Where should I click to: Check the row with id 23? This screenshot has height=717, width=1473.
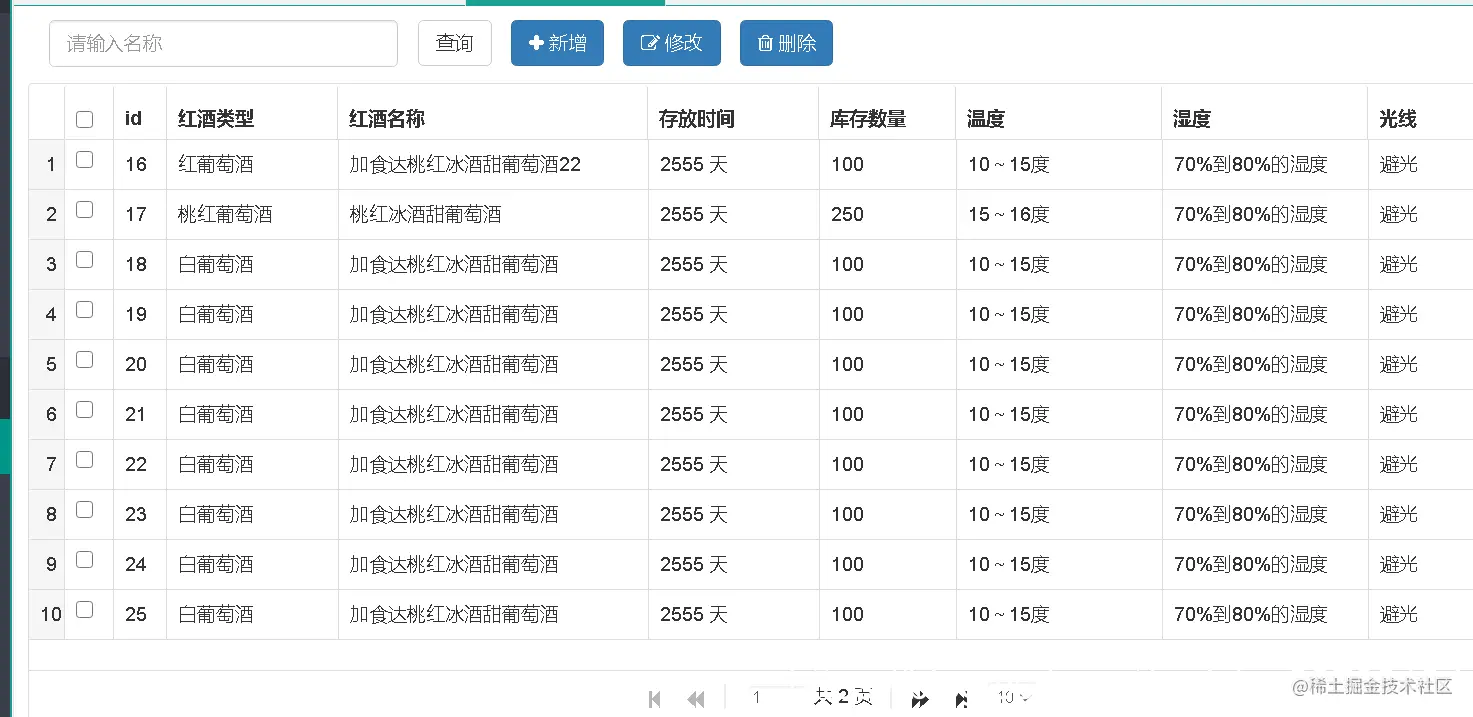[85, 510]
